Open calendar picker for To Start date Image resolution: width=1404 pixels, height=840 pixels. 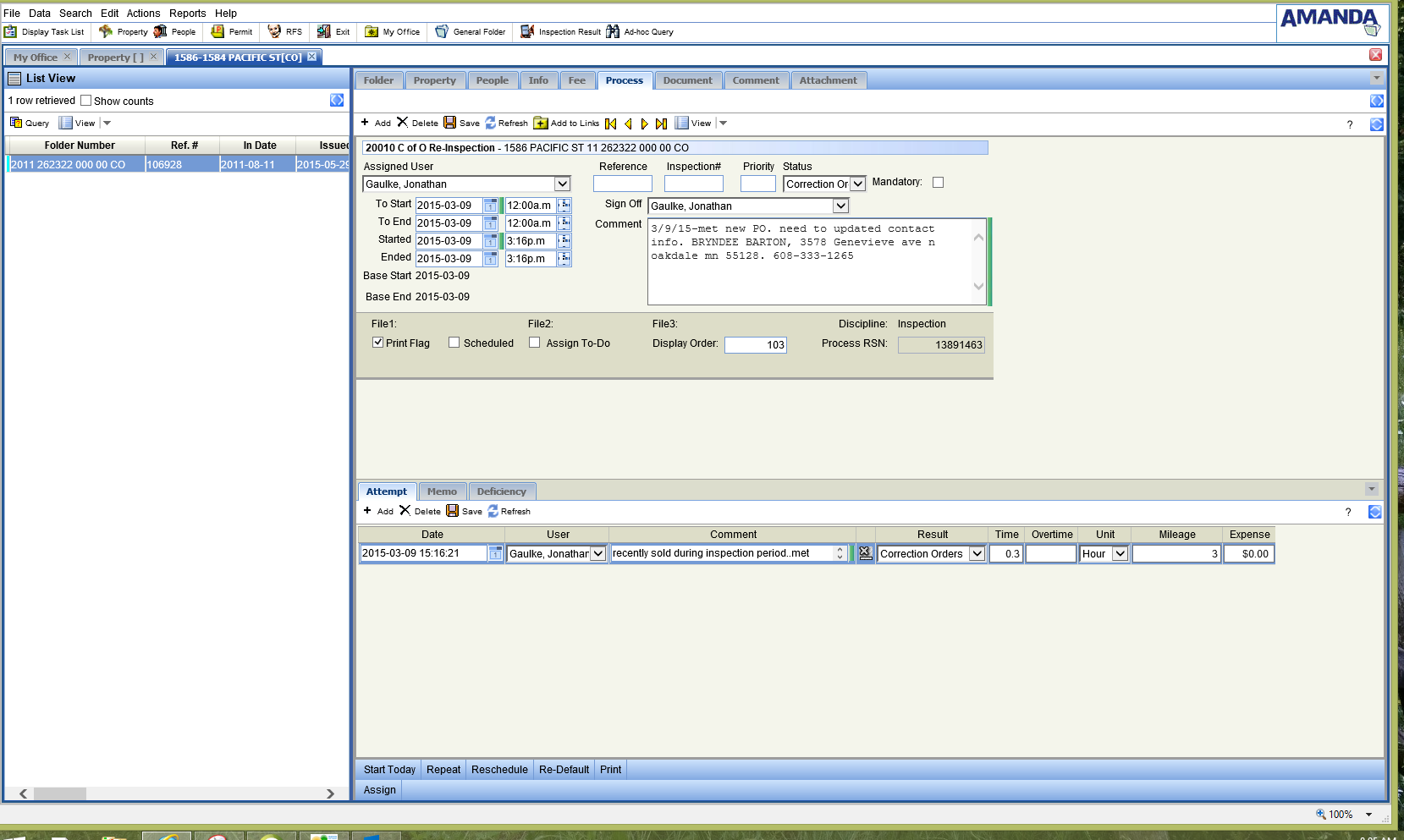490,206
